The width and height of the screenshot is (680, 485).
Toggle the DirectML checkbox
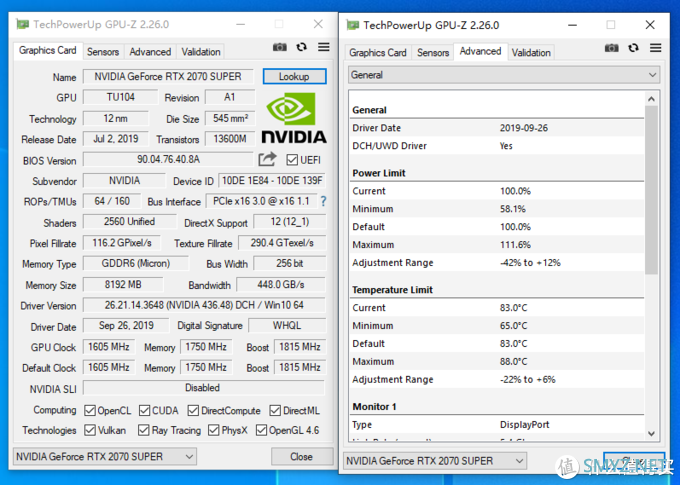(275, 410)
